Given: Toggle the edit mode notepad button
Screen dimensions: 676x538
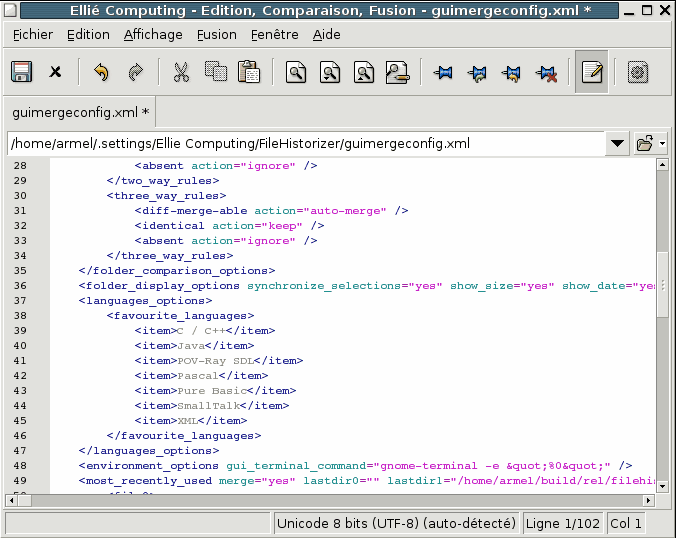Looking at the screenshot, I should pos(592,72).
